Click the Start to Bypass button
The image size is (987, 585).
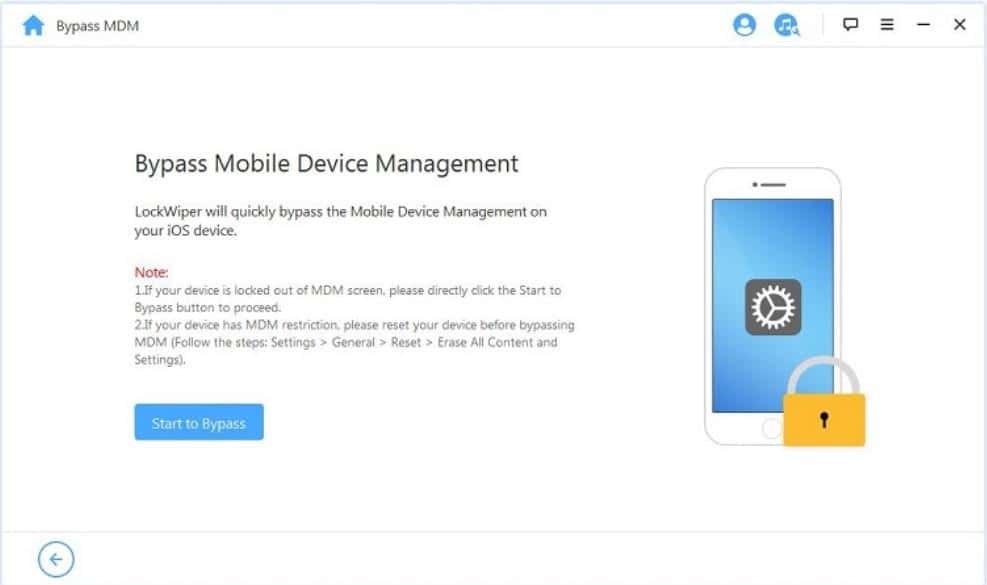click(x=199, y=422)
